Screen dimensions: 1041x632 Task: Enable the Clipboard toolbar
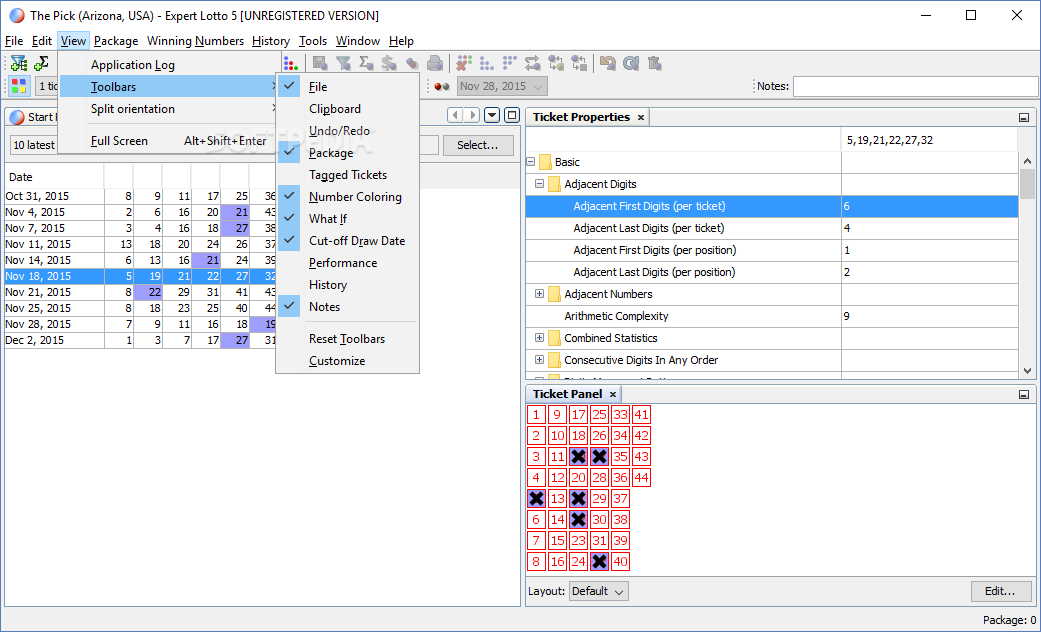347,109
